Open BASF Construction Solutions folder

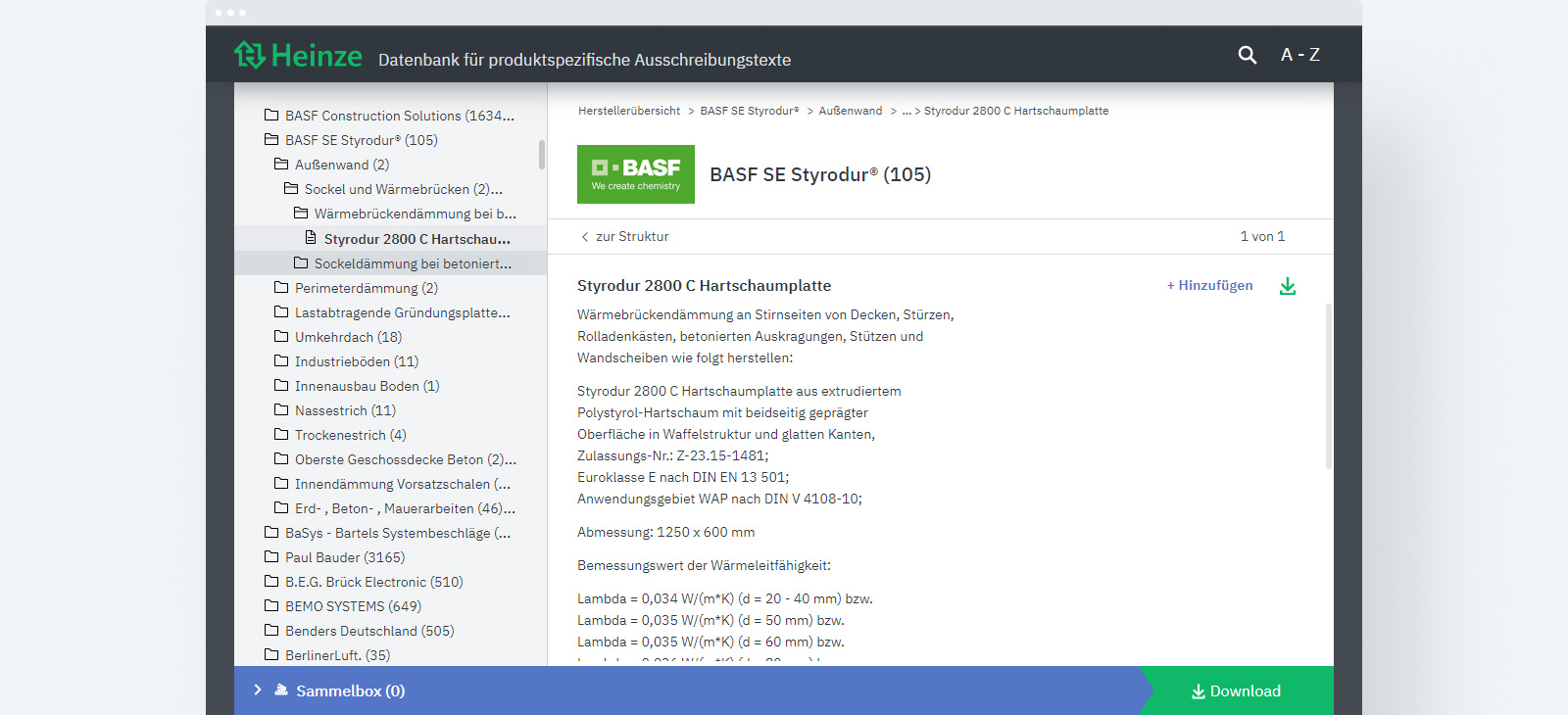pos(390,116)
